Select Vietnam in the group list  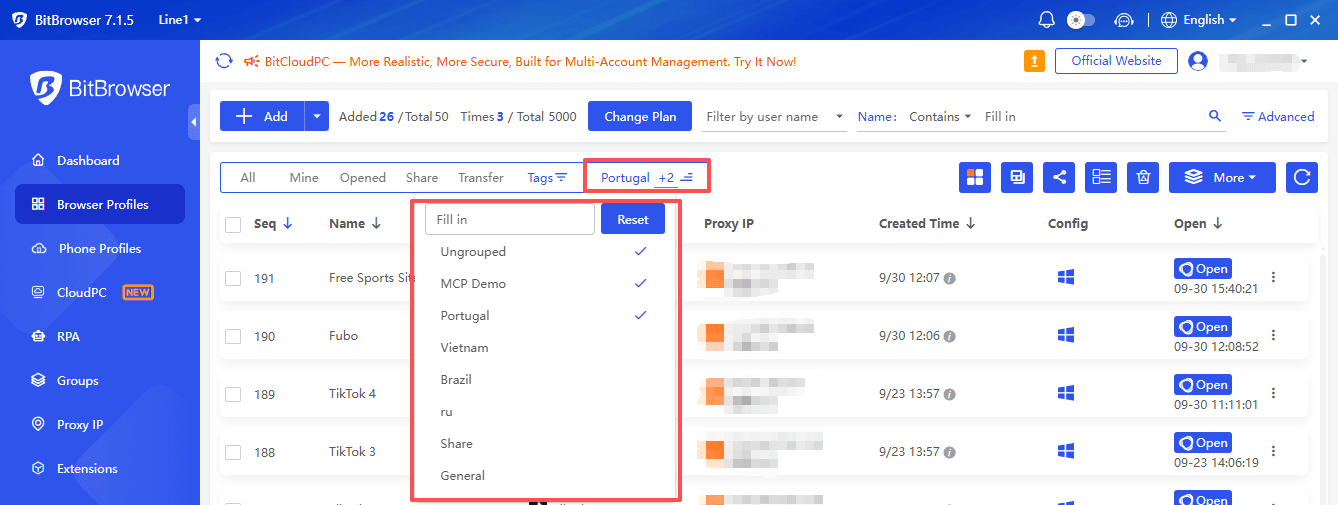545,348
